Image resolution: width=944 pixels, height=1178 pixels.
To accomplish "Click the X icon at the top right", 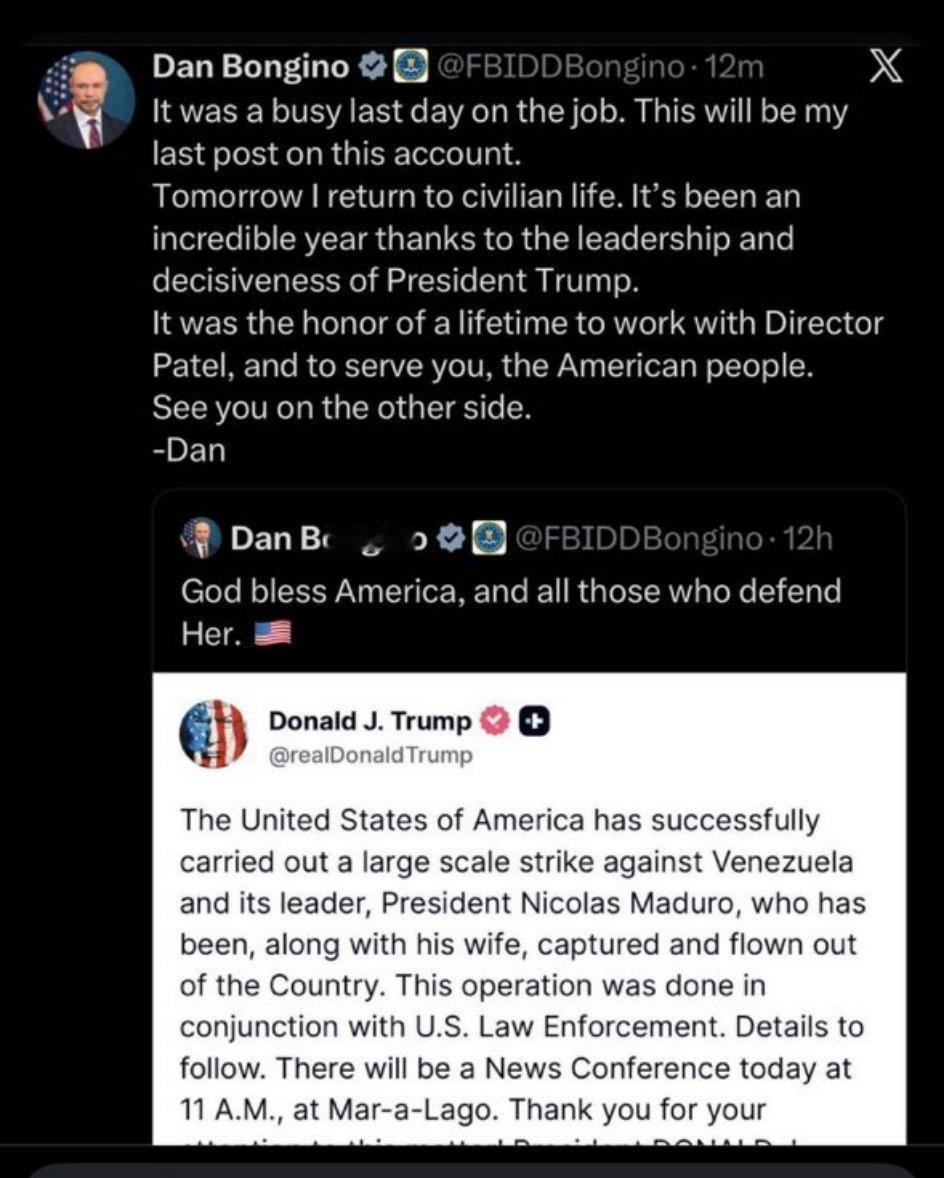I will coord(884,66).
